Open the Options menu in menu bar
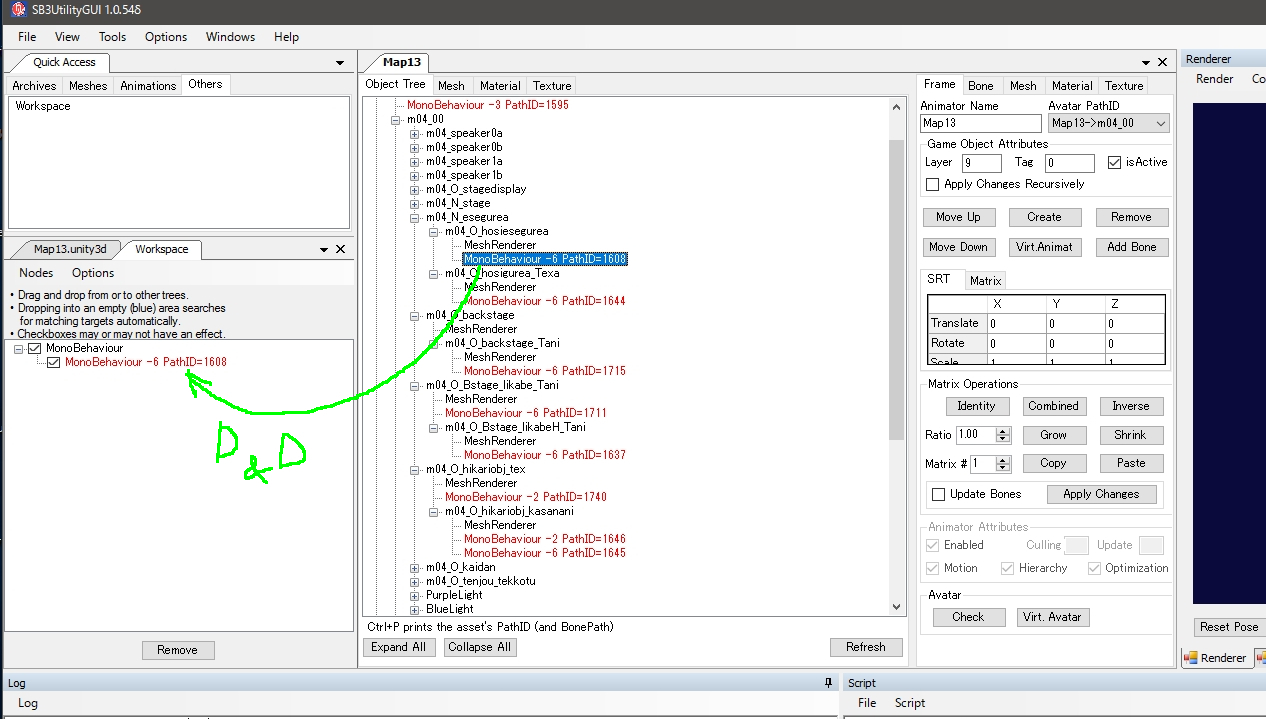 pos(166,37)
